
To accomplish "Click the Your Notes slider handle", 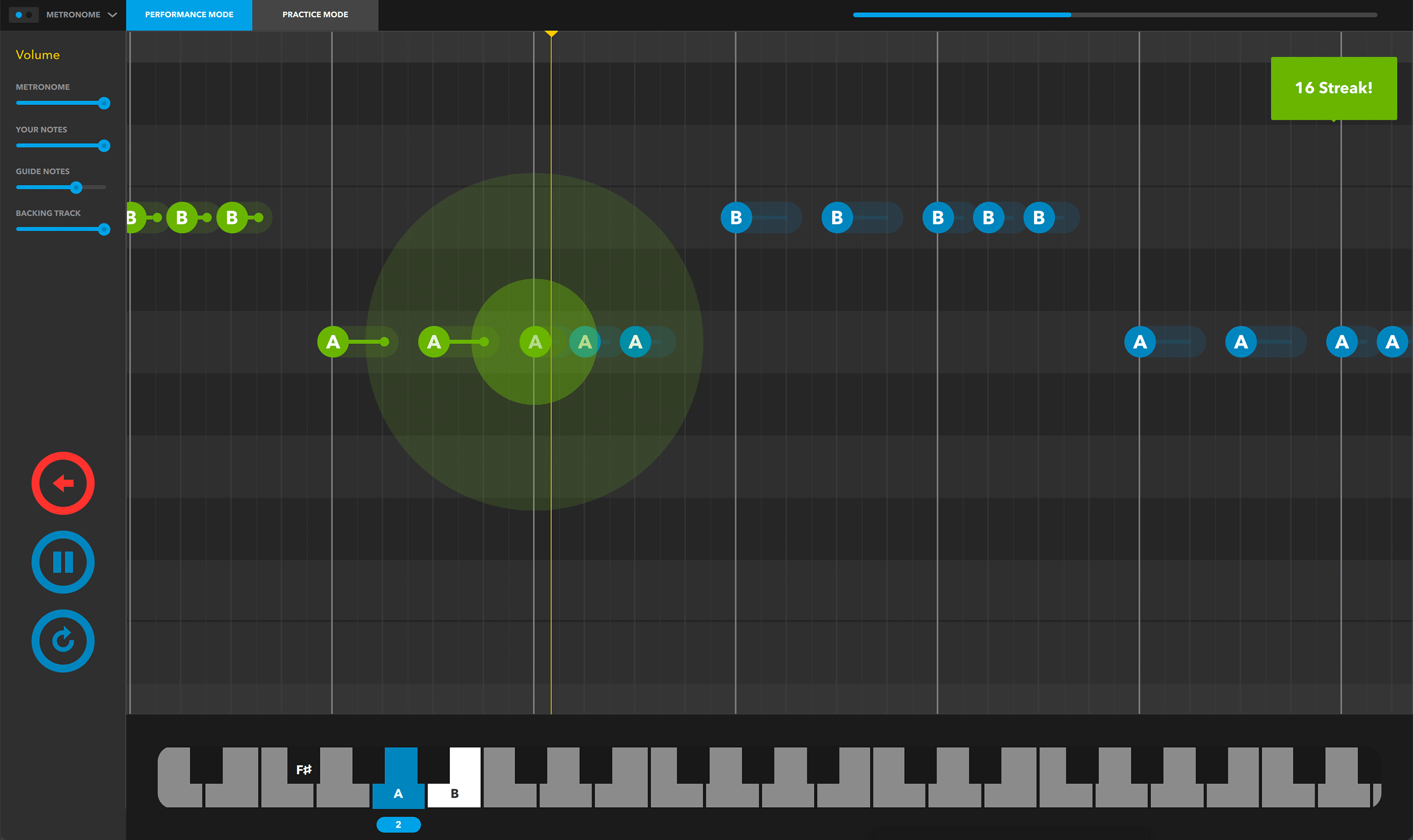I will 104,145.
